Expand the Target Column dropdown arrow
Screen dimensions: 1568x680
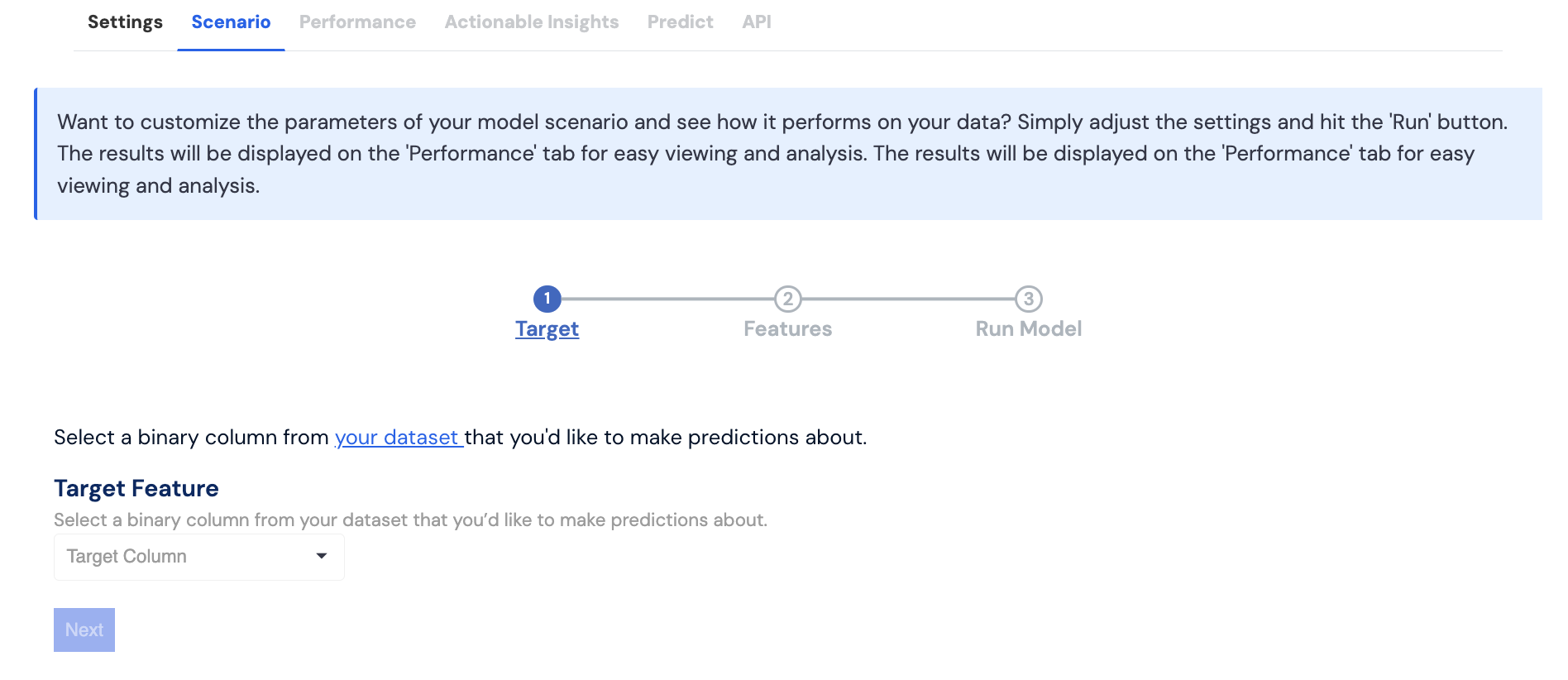pos(322,556)
